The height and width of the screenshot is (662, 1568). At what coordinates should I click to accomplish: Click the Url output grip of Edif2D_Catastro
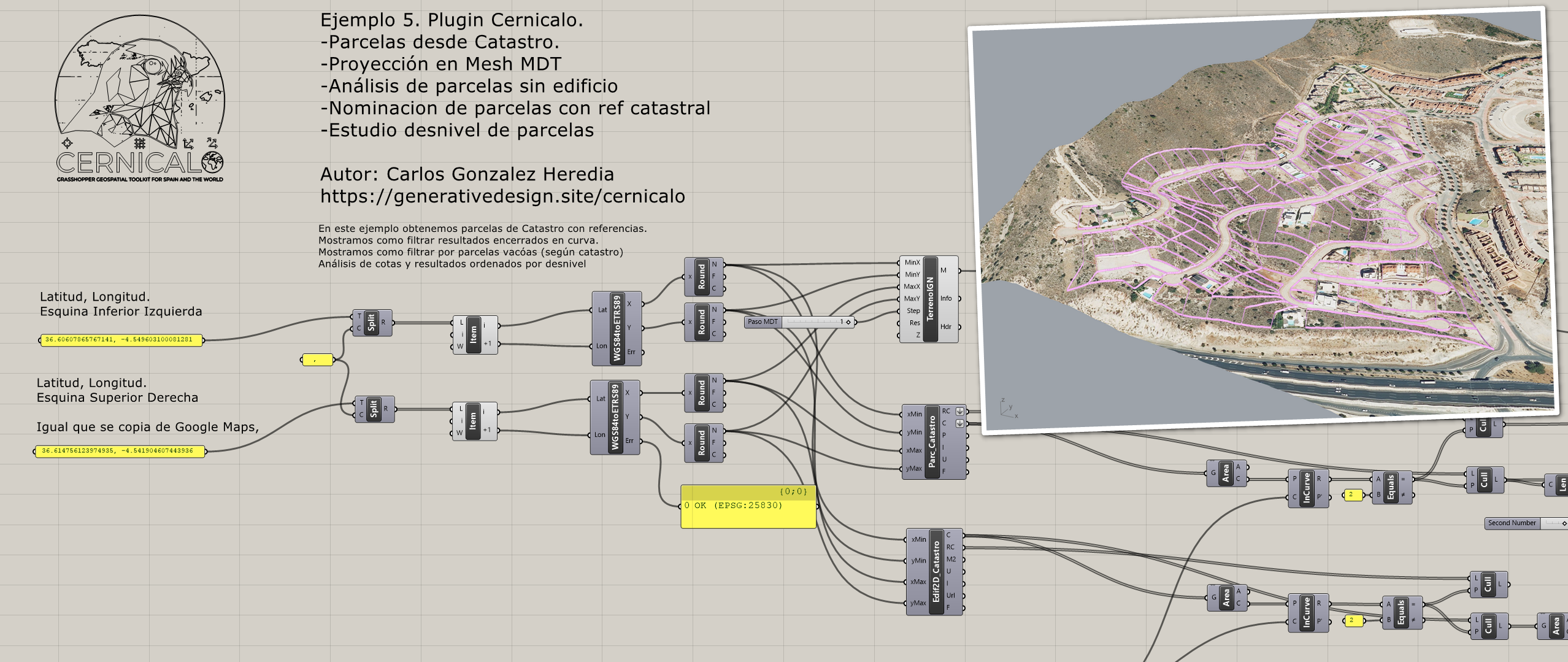pos(963,596)
